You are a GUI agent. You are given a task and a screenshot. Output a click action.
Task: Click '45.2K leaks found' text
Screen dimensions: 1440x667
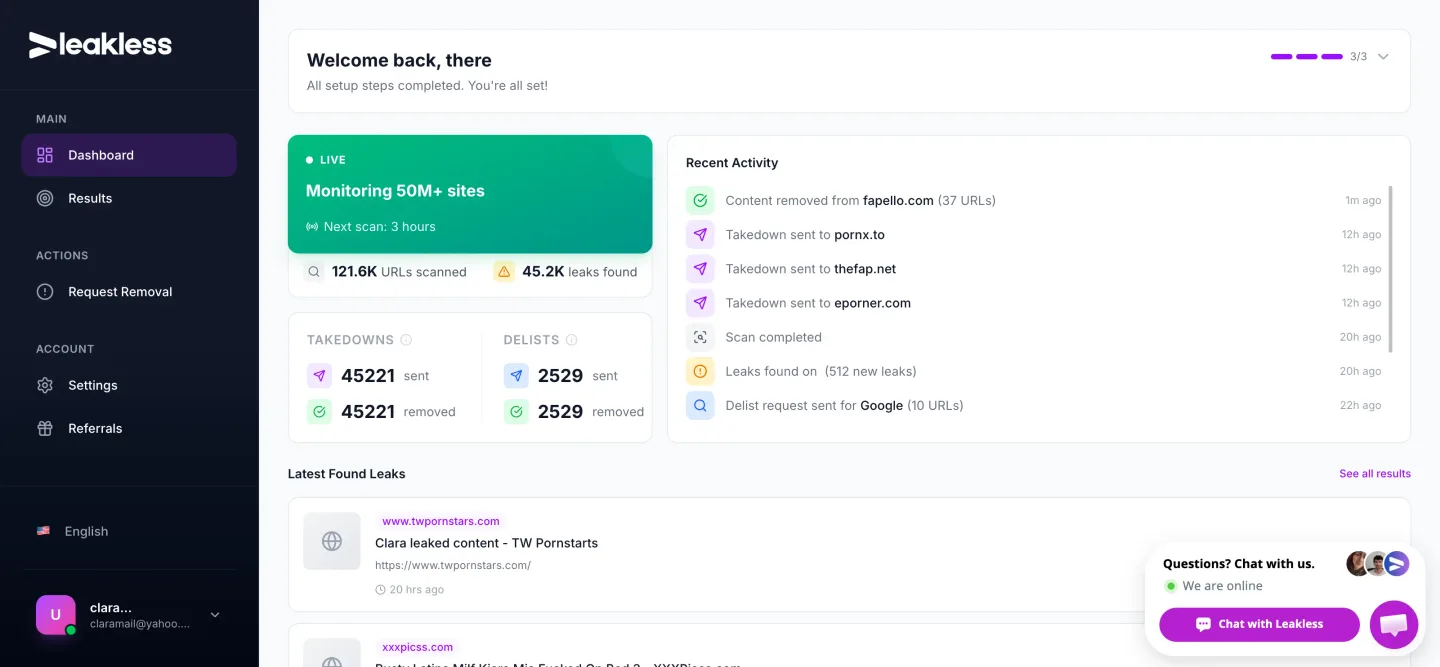(579, 272)
